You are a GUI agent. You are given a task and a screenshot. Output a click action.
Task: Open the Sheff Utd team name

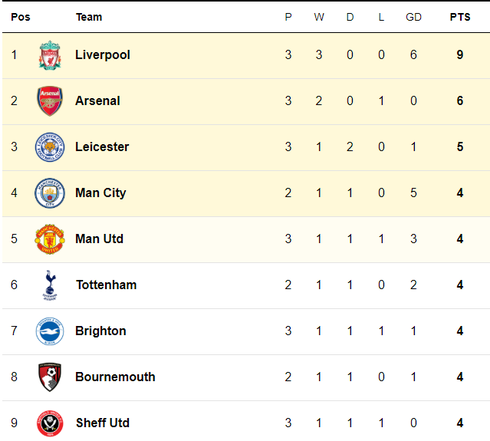click(x=102, y=423)
